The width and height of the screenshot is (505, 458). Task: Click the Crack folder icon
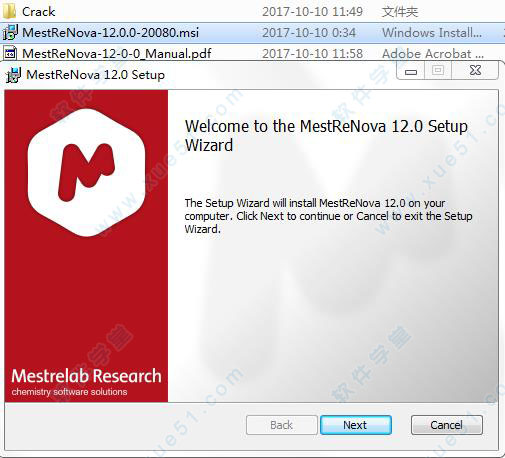point(9,11)
